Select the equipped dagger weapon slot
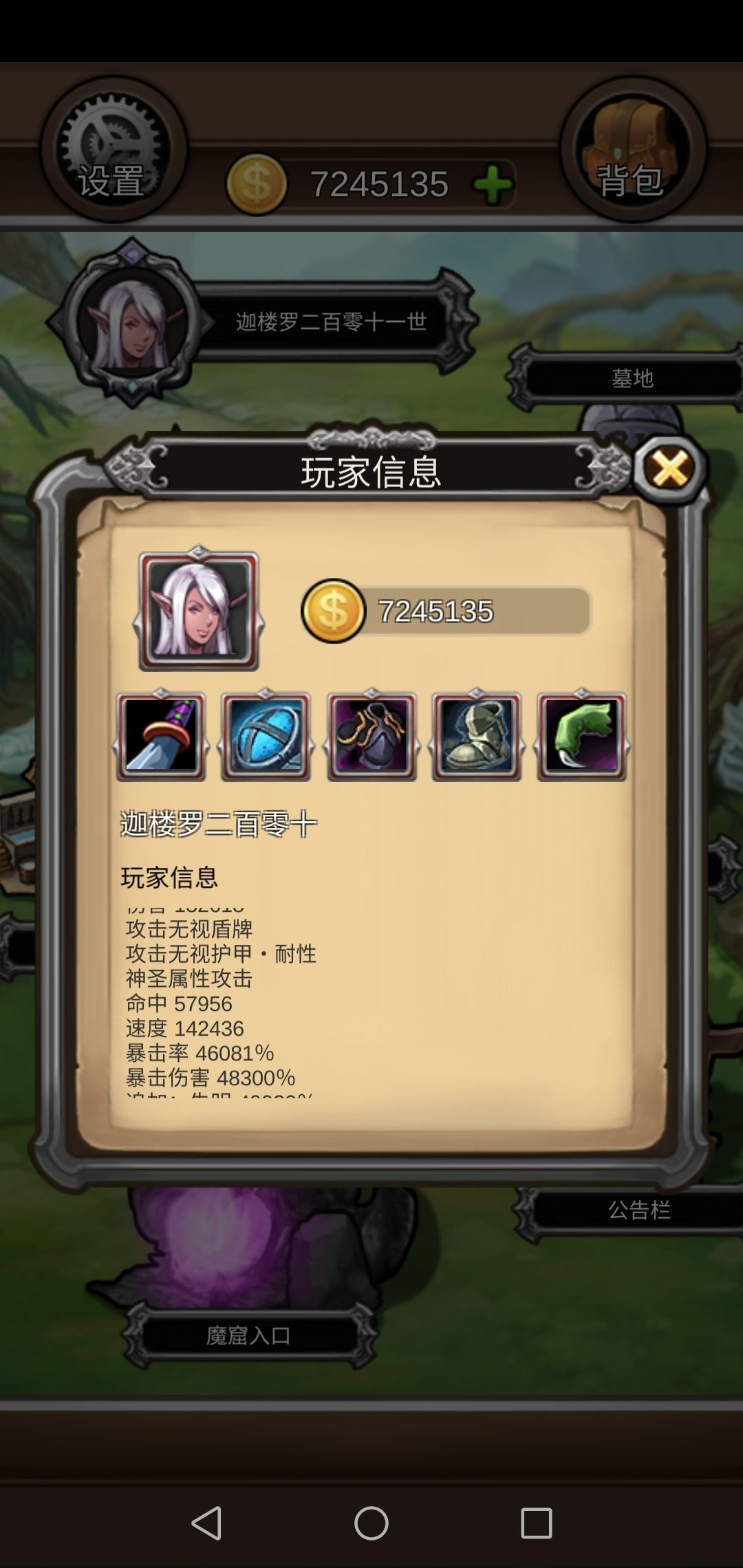Screen dimensions: 743x1568 click(x=161, y=736)
